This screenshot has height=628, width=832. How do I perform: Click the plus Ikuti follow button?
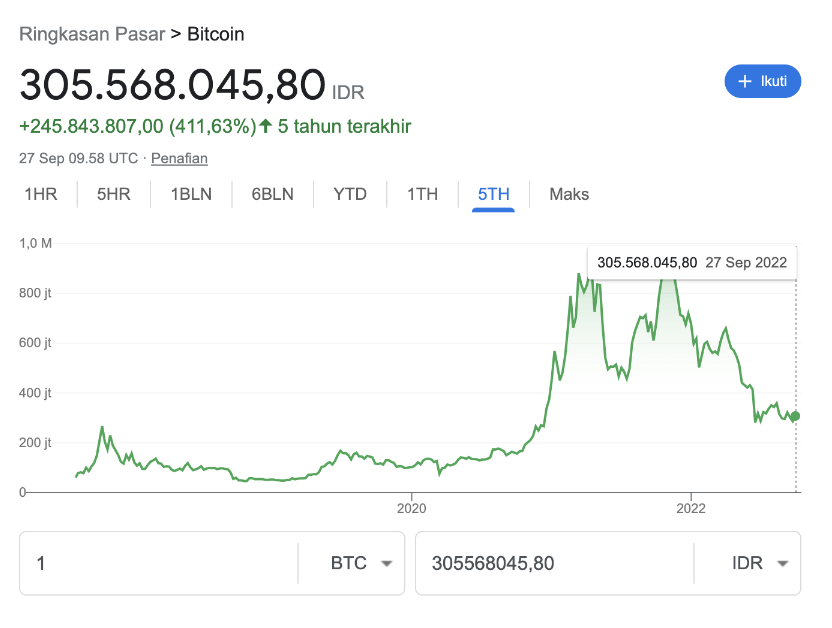click(762, 81)
